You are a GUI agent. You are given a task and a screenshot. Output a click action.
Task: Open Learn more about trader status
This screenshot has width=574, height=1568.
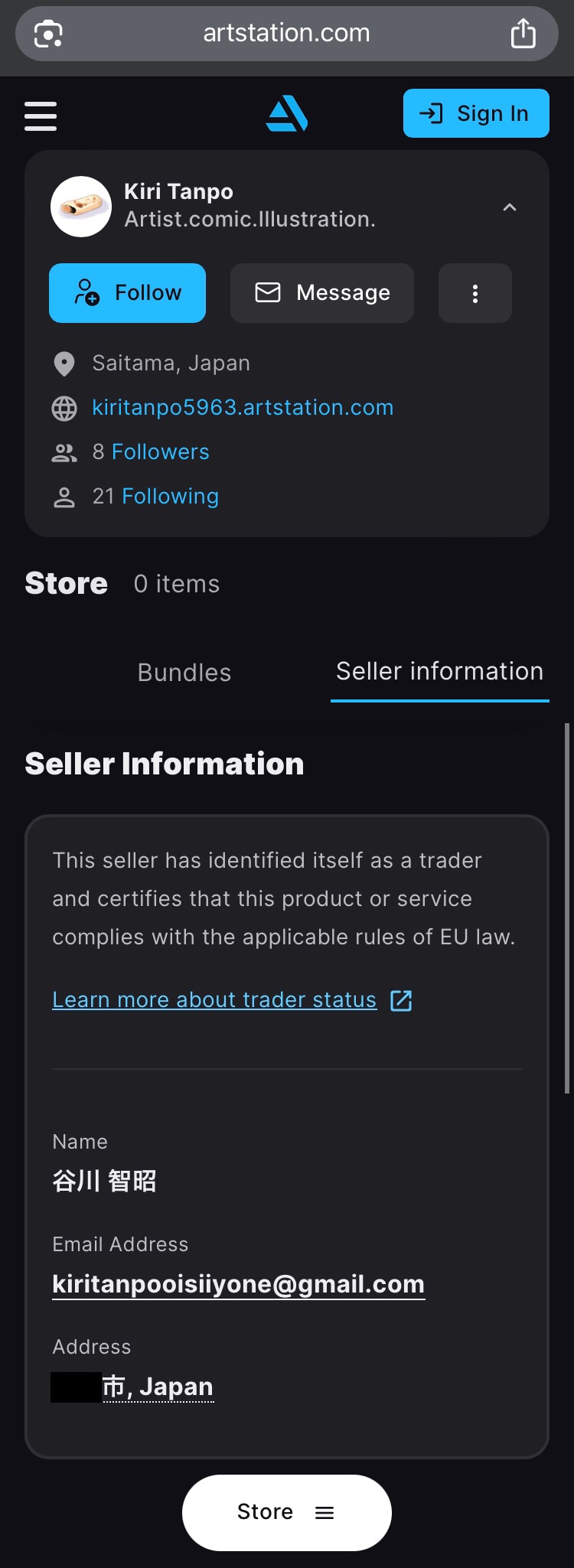214,1000
